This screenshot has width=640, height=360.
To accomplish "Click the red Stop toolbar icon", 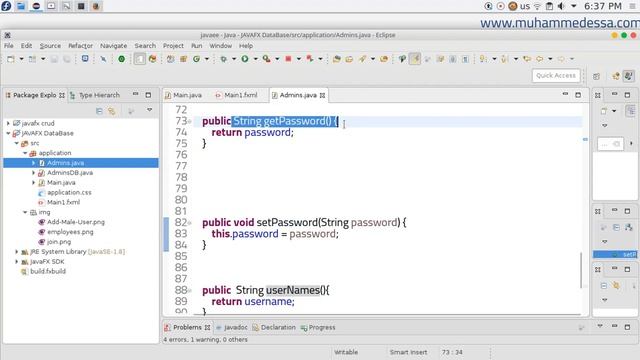I will tap(288, 59).
